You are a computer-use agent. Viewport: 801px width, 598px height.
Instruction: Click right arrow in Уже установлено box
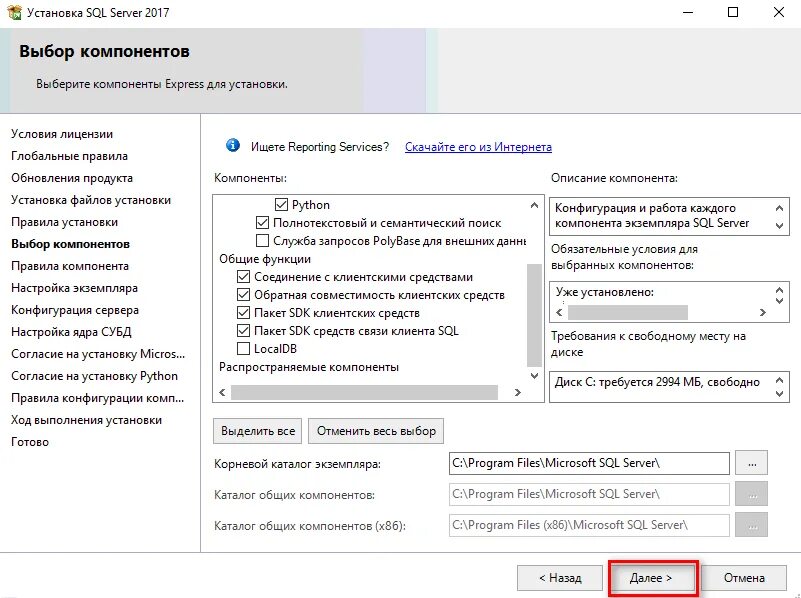[763, 312]
